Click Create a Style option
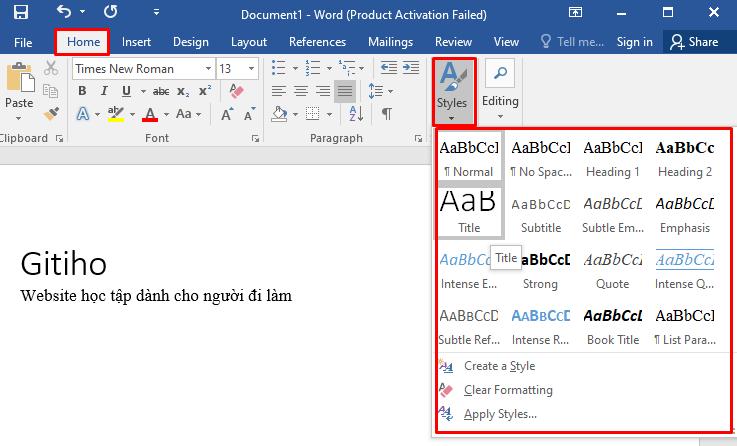The image size is (737, 446). tap(499, 366)
